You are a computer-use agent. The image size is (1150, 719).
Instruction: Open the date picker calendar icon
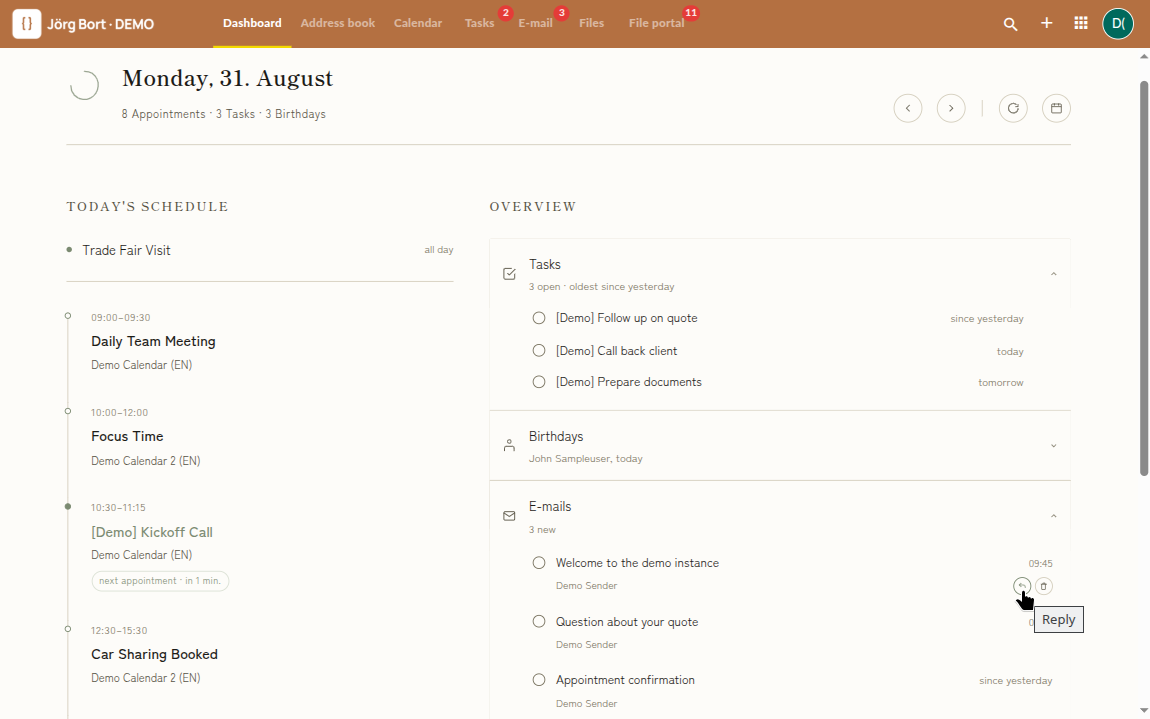(x=1056, y=109)
